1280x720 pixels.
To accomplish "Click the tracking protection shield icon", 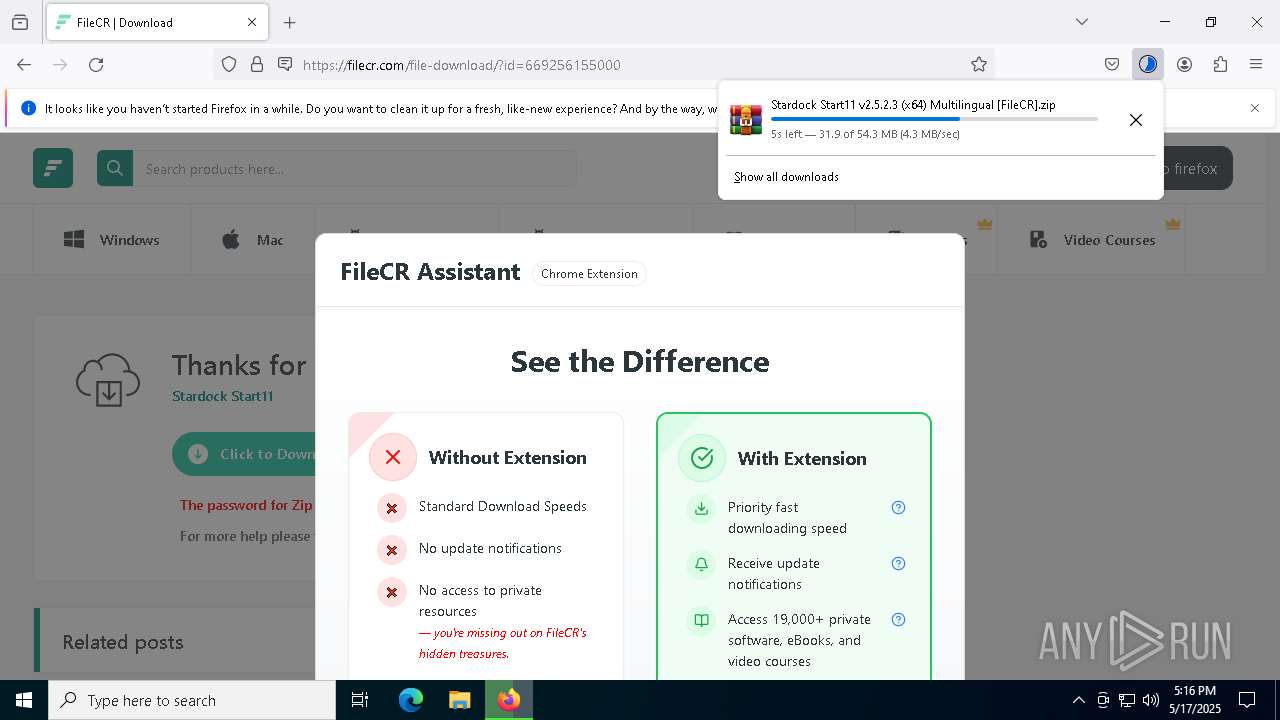I will click(229, 65).
